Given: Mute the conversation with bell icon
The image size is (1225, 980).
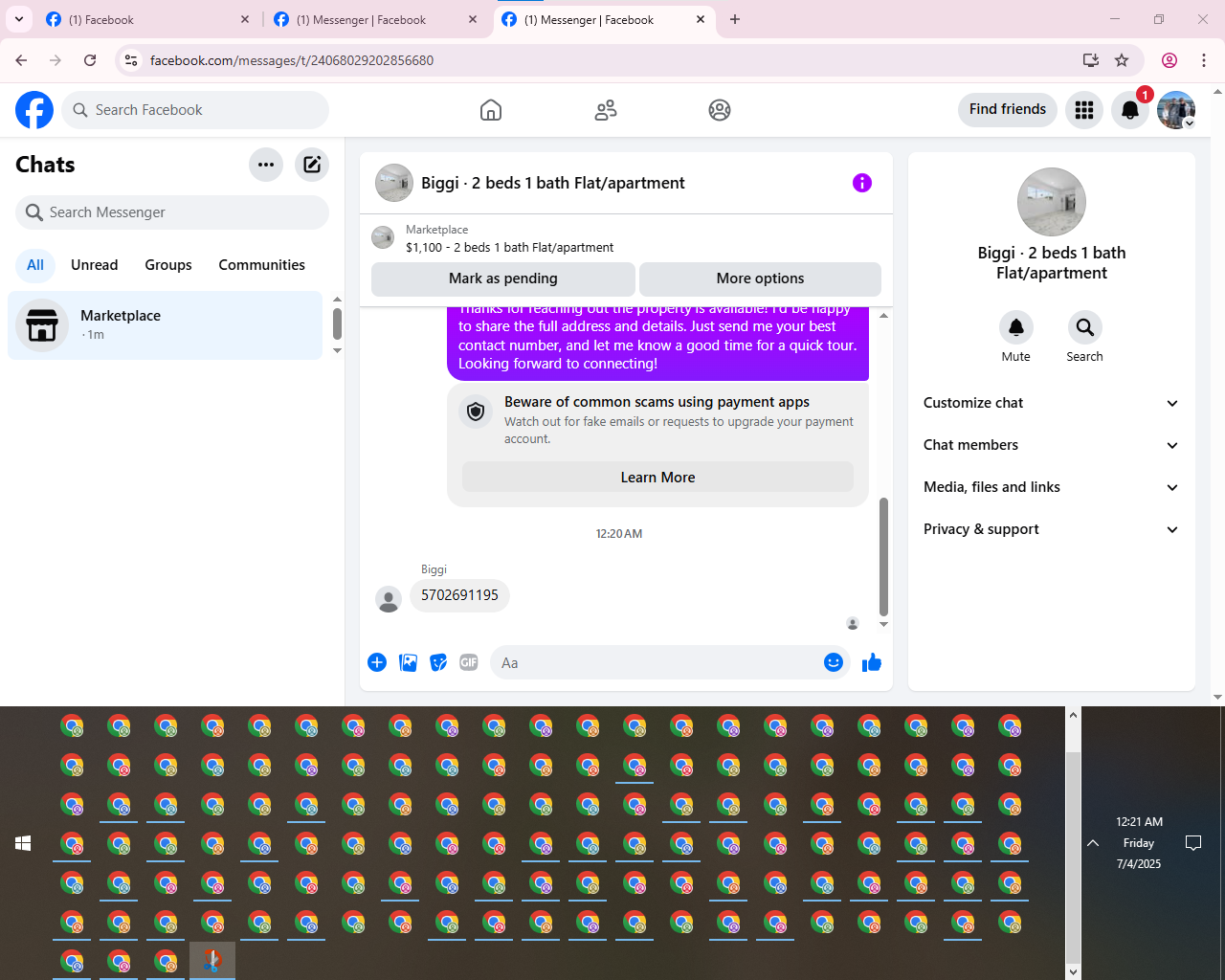Looking at the screenshot, I should 1016,327.
